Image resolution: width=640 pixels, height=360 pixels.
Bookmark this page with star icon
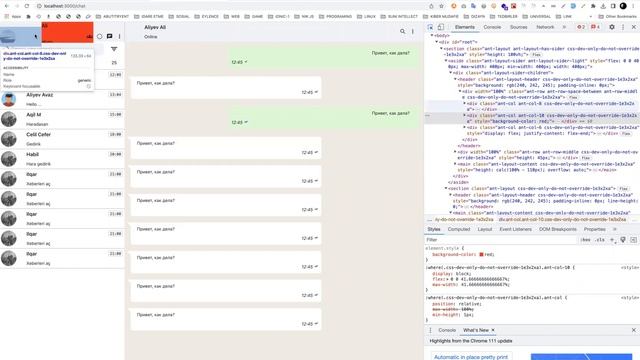coord(441,6)
